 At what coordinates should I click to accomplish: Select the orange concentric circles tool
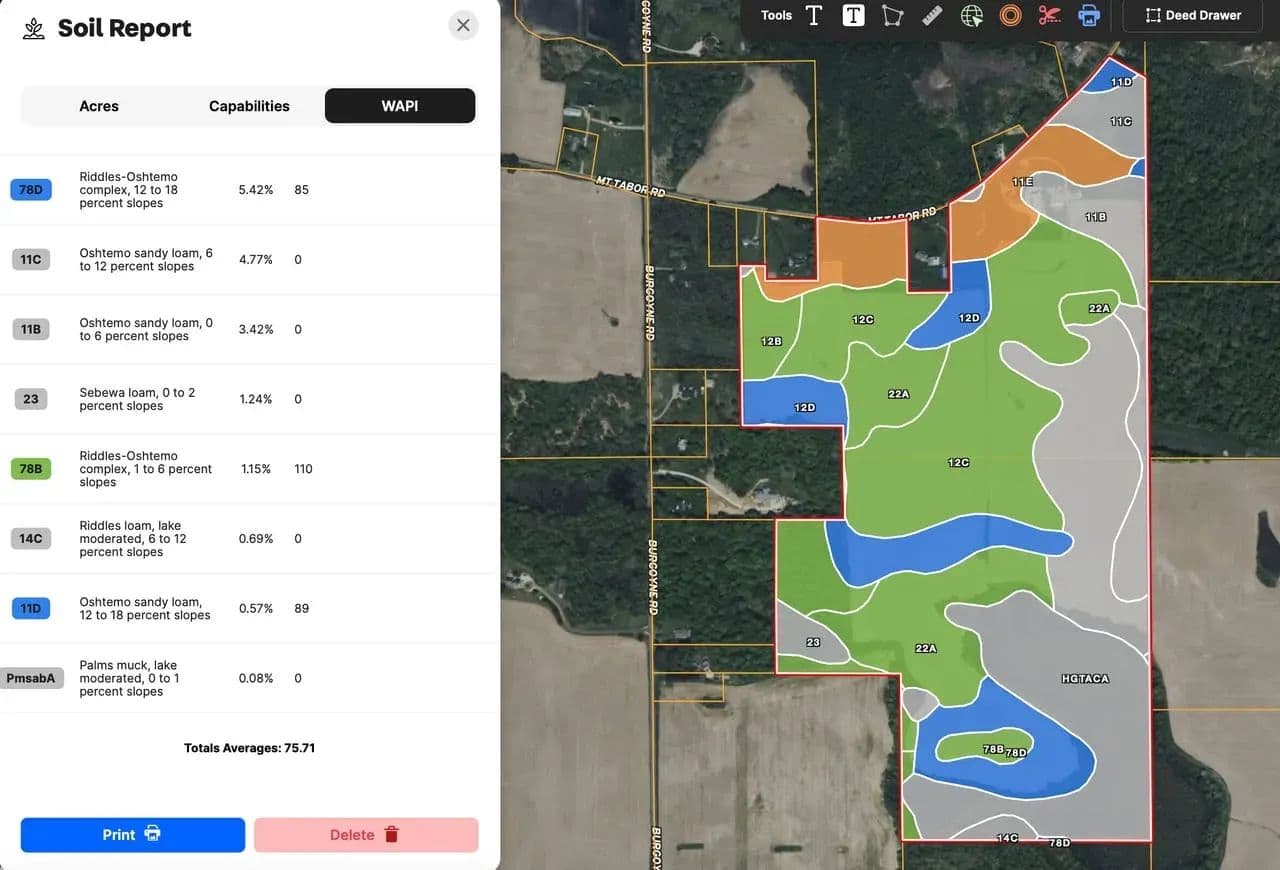tap(1010, 15)
